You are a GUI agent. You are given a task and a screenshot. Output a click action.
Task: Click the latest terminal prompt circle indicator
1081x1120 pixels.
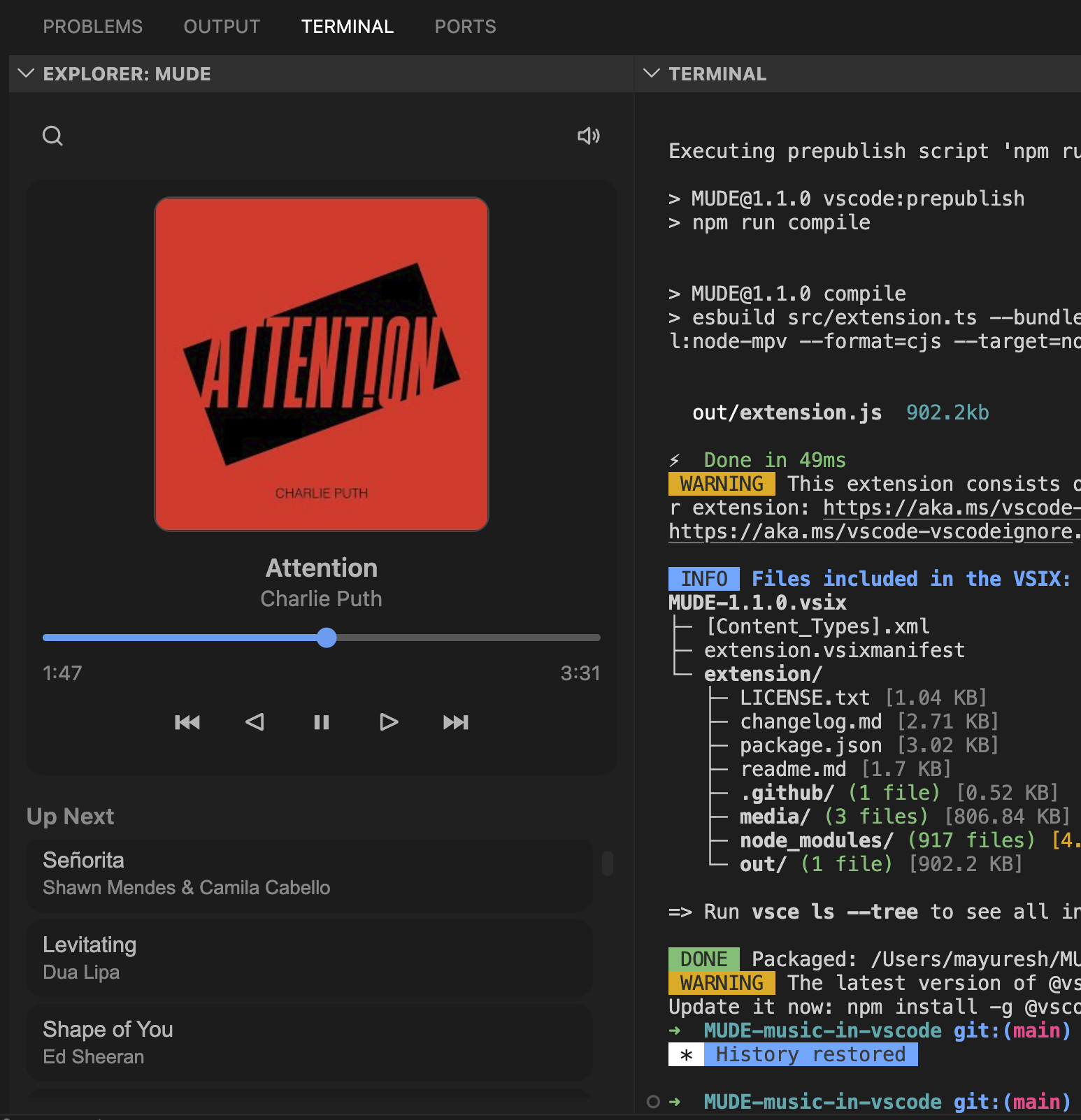[653, 1102]
